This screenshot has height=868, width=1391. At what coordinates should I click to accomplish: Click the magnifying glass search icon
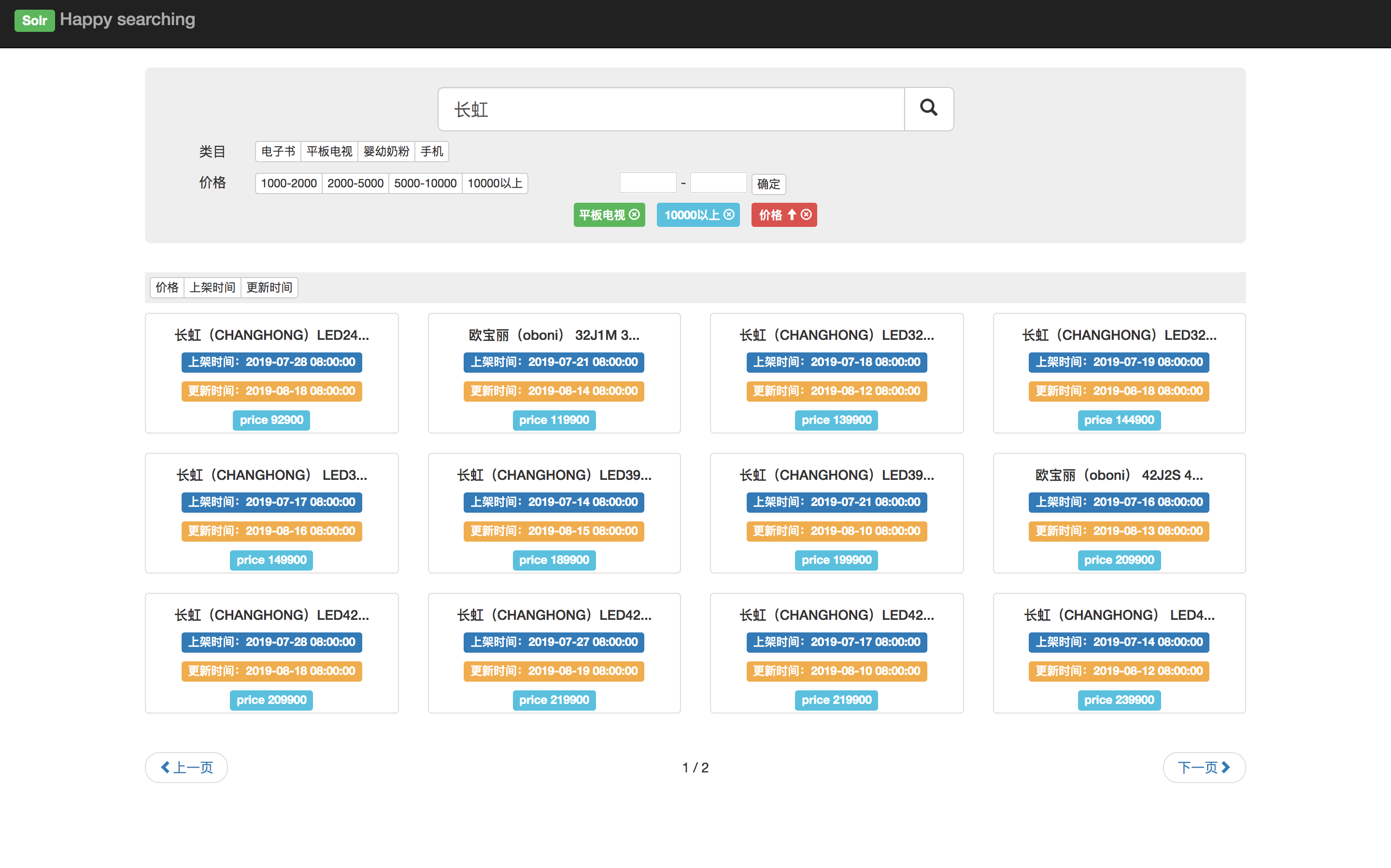[x=928, y=109]
